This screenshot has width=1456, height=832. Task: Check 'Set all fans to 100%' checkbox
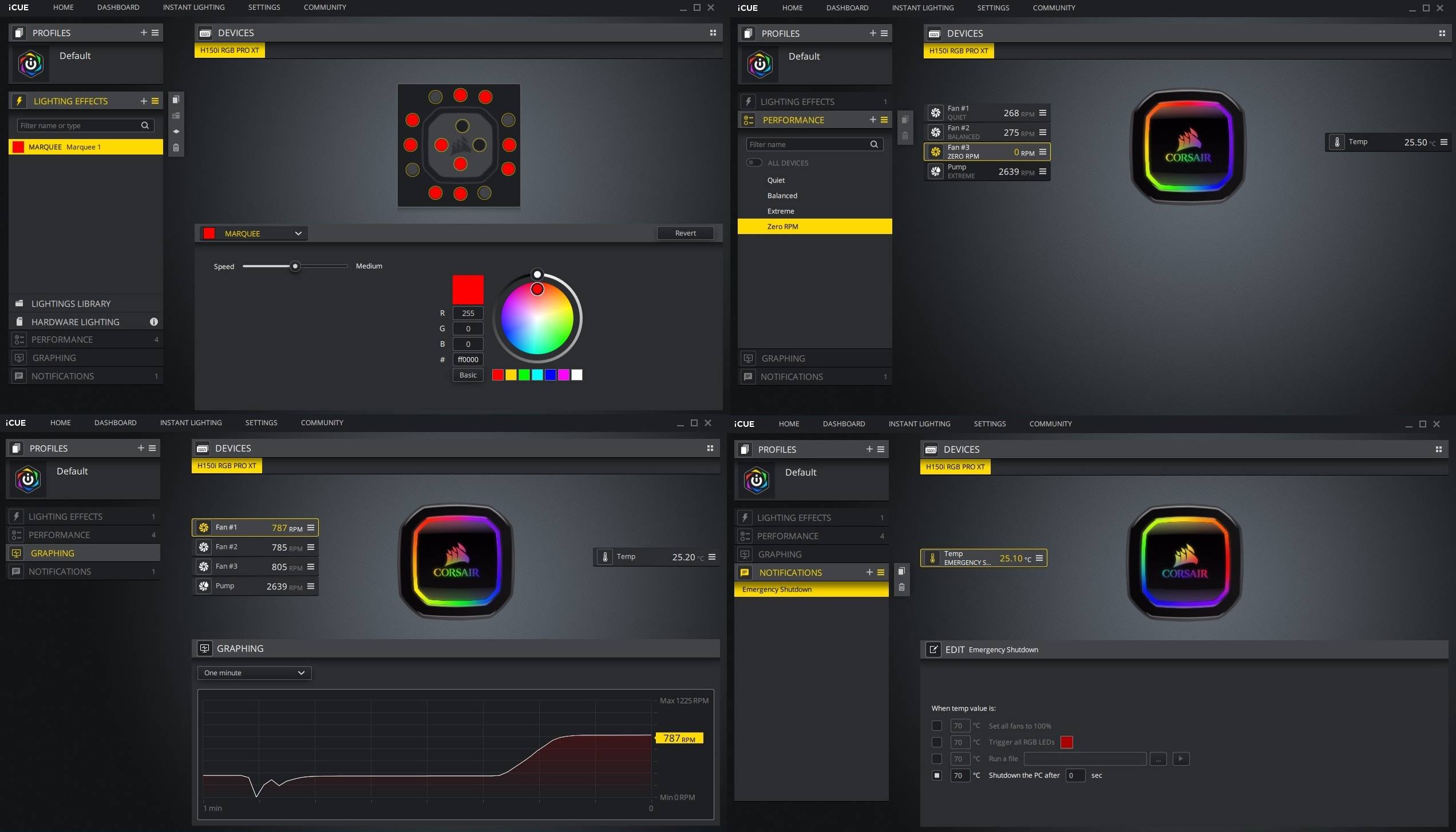pos(936,726)
